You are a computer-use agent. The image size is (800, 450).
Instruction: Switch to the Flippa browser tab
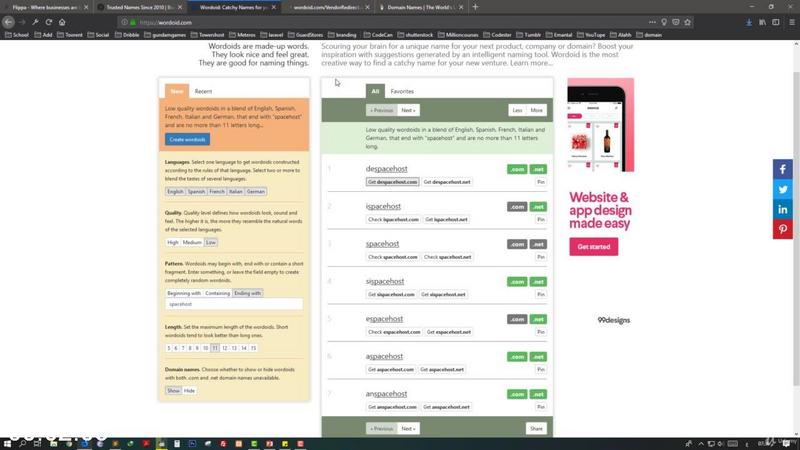(47, 8)
